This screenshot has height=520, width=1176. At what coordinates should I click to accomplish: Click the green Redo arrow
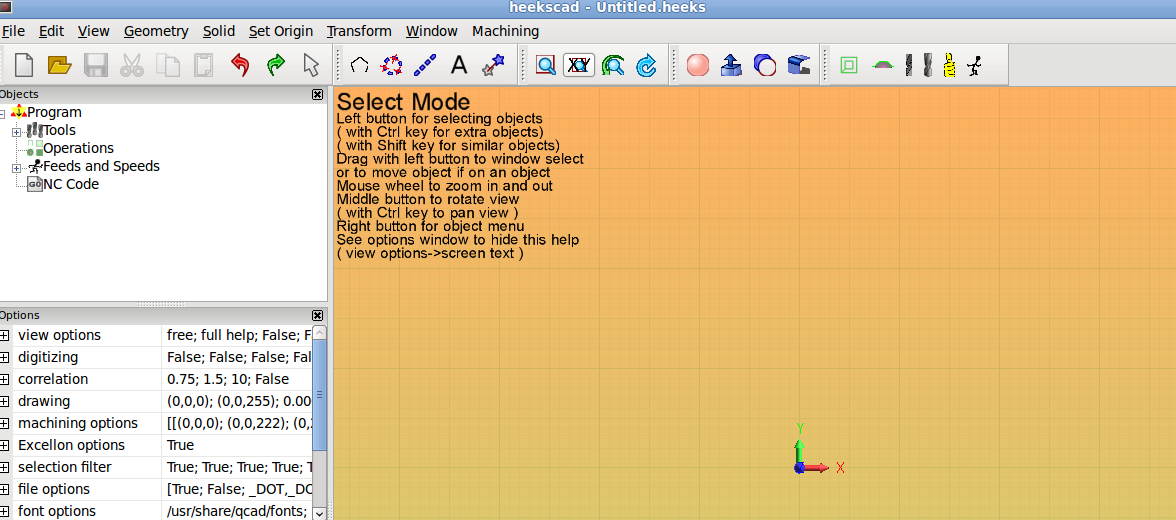(x=276, y=66)
